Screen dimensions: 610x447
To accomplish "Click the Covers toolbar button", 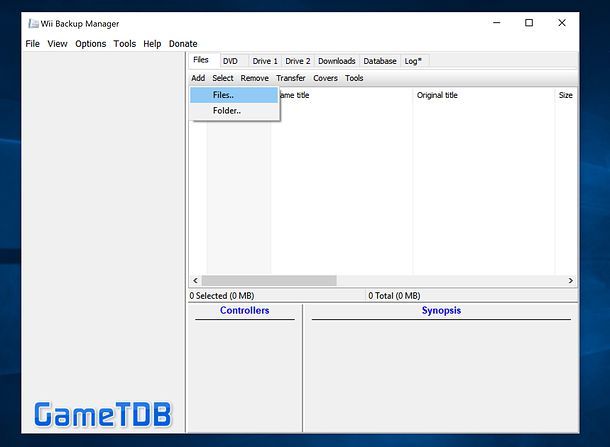I will (325, 78).
